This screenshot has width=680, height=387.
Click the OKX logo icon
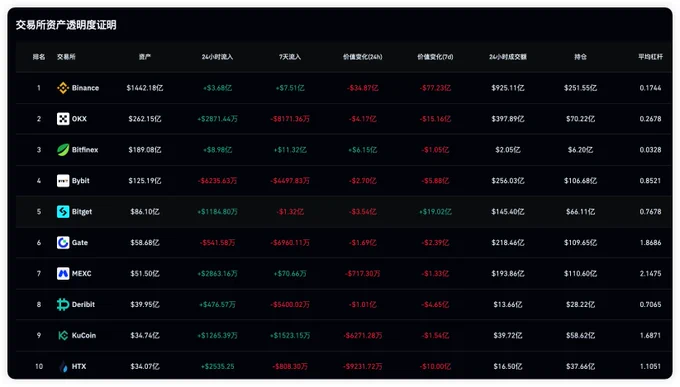(63, 119)
